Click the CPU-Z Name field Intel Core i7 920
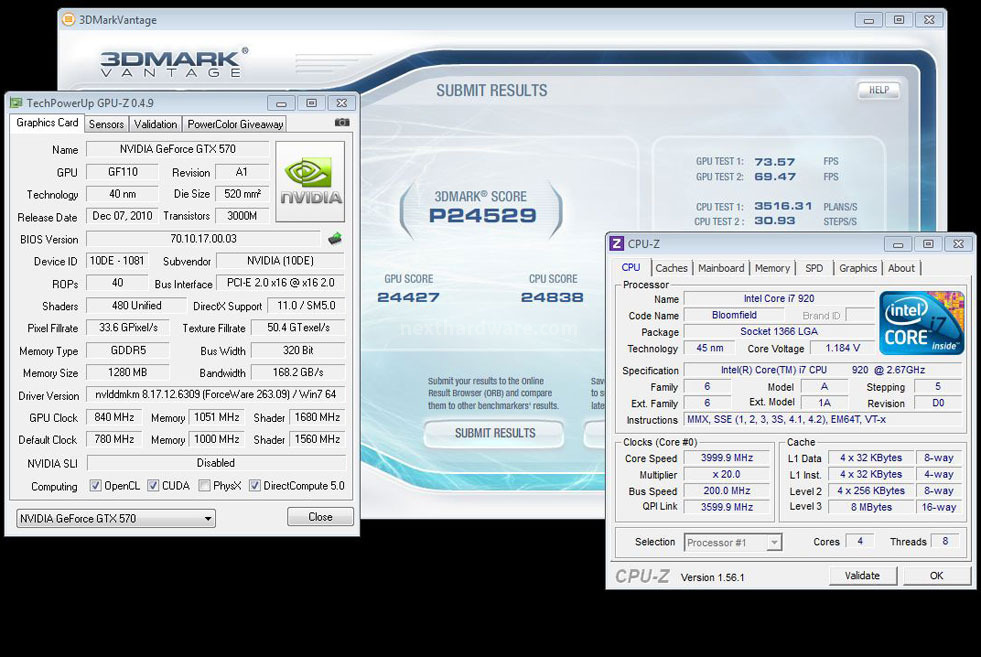Screen dimensions: 981x657 coord(779,298)
